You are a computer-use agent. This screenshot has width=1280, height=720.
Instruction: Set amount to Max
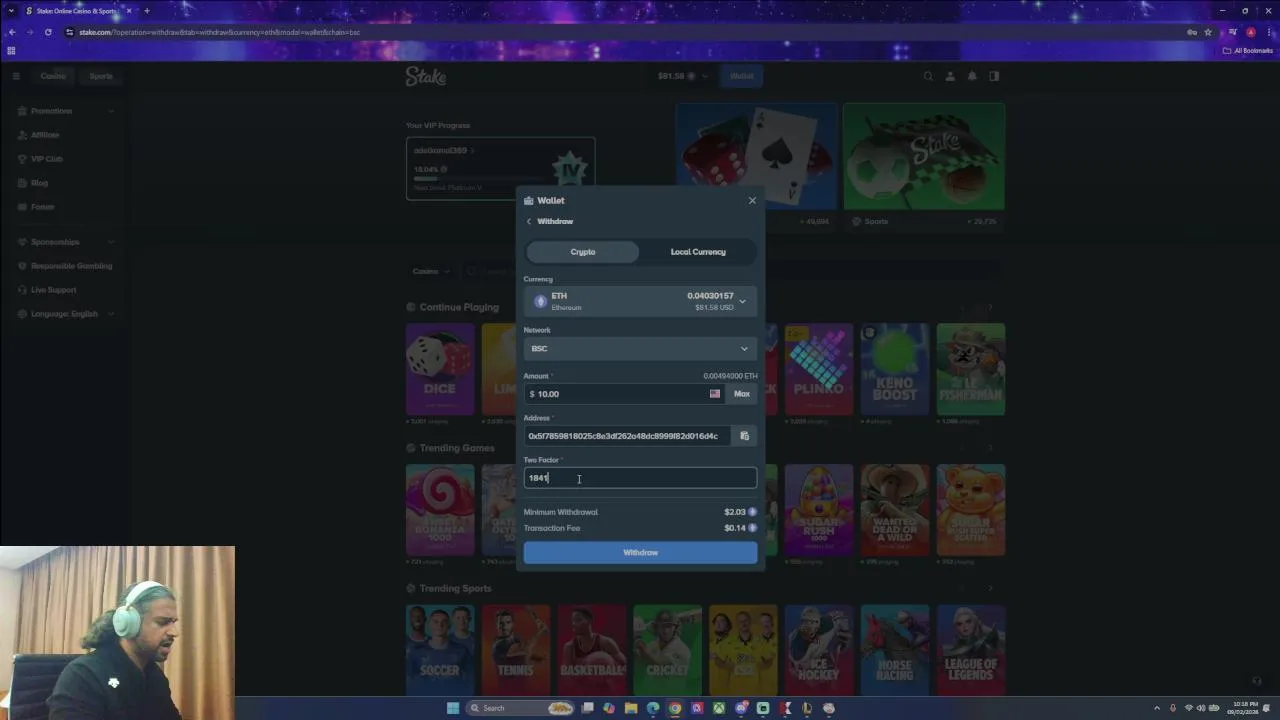(742, 394)
